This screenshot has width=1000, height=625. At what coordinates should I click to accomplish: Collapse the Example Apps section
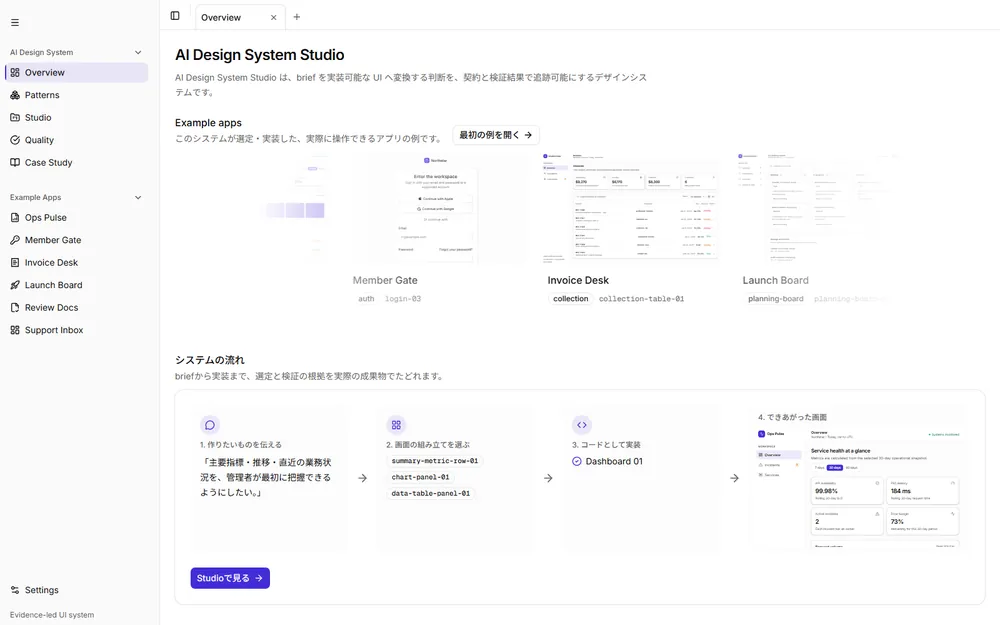pyautogui.click(x=138, y=197)
